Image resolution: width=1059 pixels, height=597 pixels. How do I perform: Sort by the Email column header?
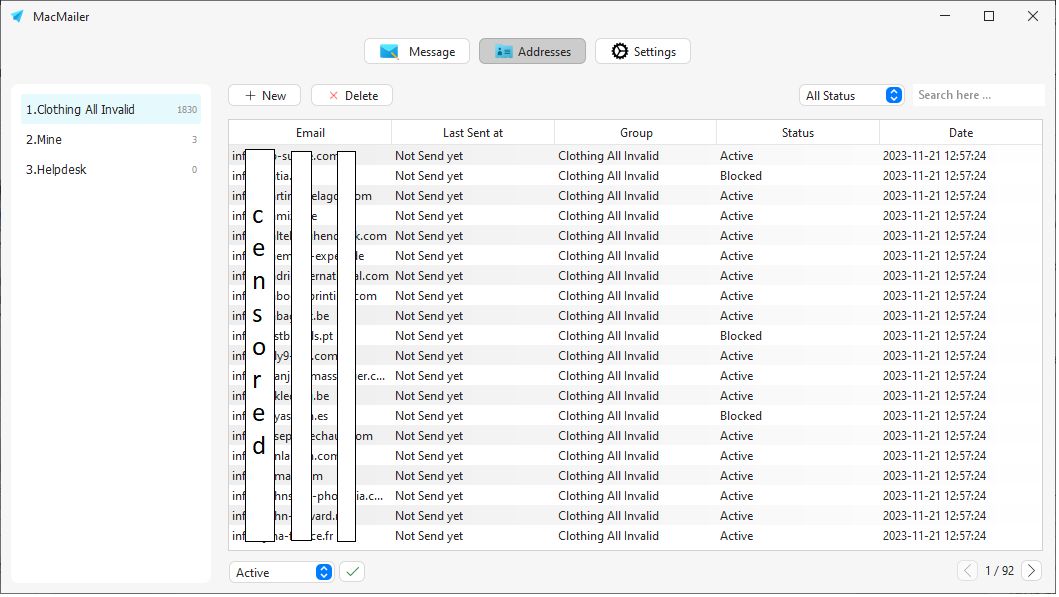tap(311, 132)
